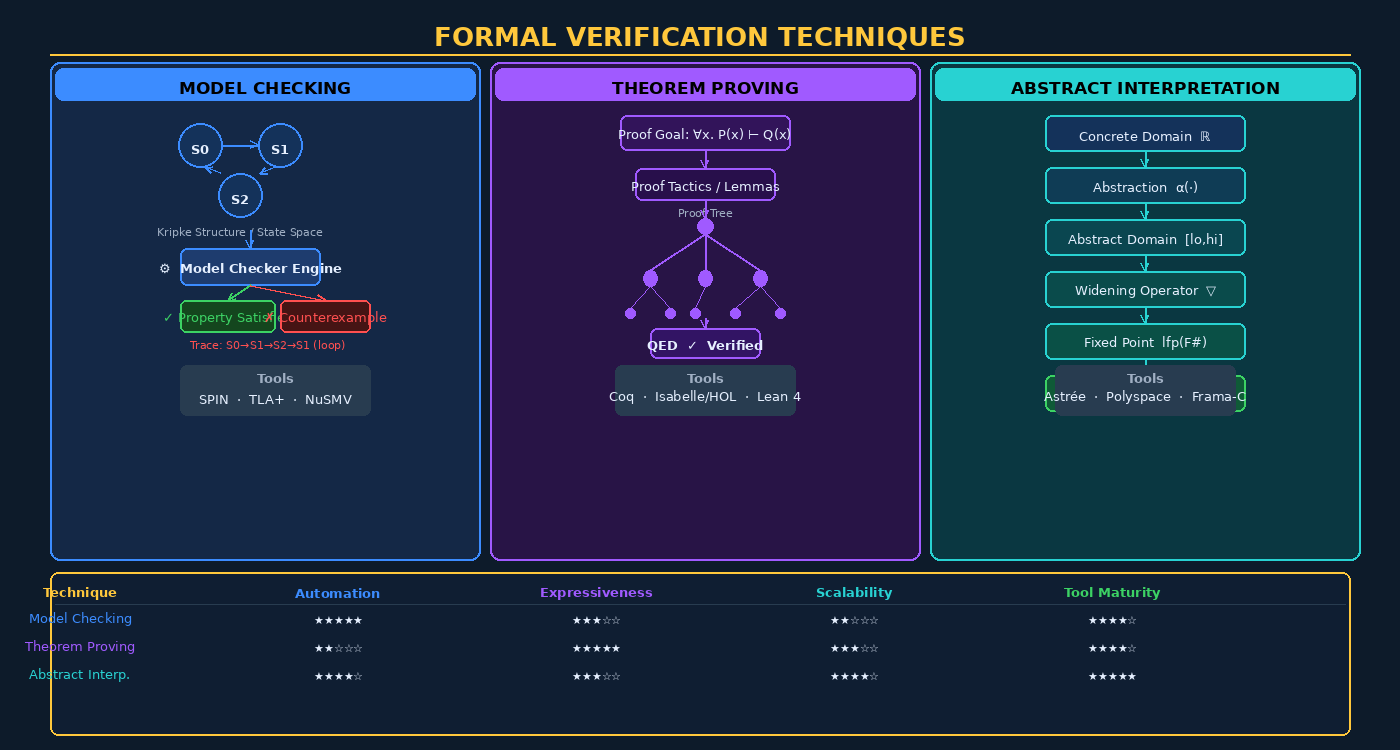Image resolution: width=1400 pixels, height=750 pixels.
Task: Switch to the ABSTRACT INTERPRETATION panel header
Action: click(x=1144, y=87)
